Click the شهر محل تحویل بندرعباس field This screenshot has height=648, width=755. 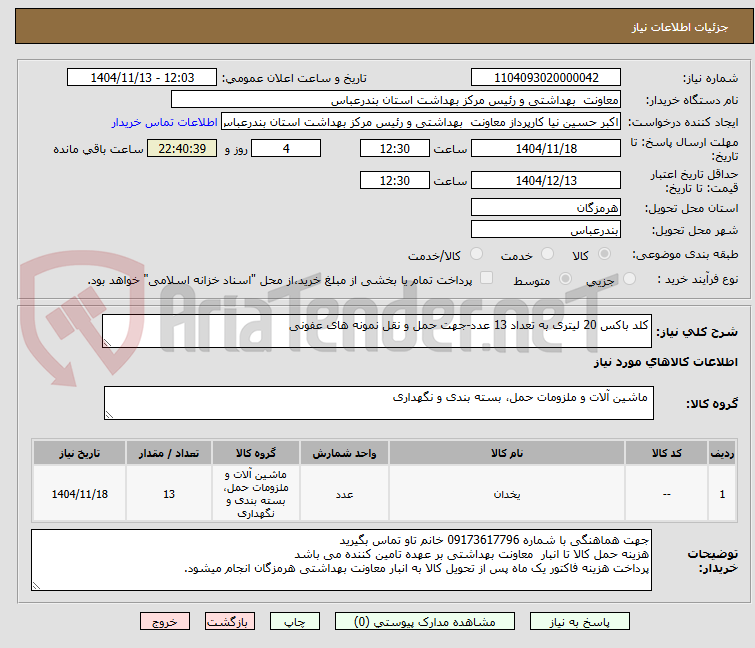click(546, 230)
